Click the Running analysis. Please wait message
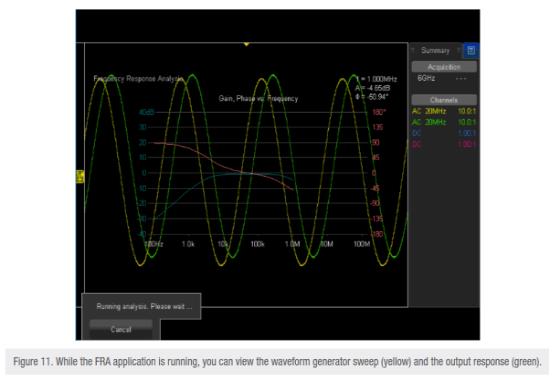The height and width of the screenshot is (383, 554). point(145,306)
